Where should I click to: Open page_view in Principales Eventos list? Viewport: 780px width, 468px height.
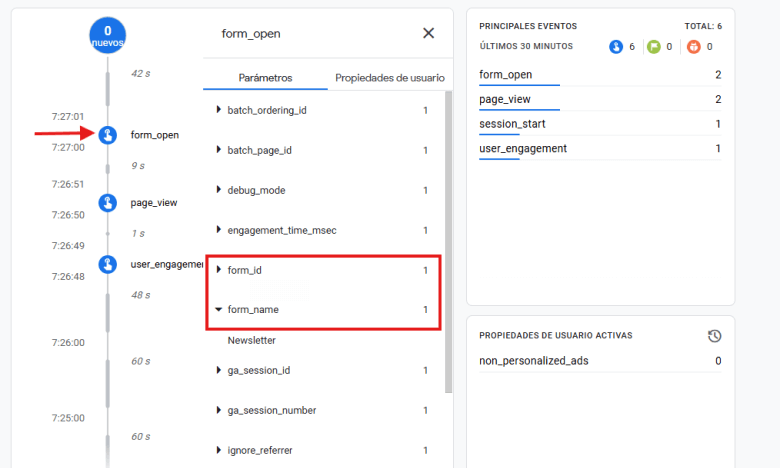click(x=600, y=99)
